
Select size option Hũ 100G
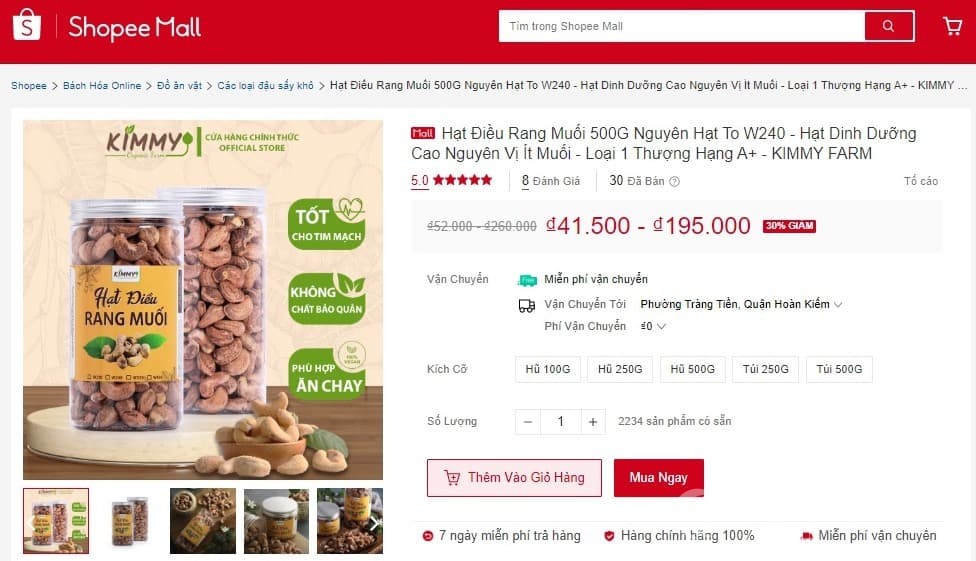(548, 369)
